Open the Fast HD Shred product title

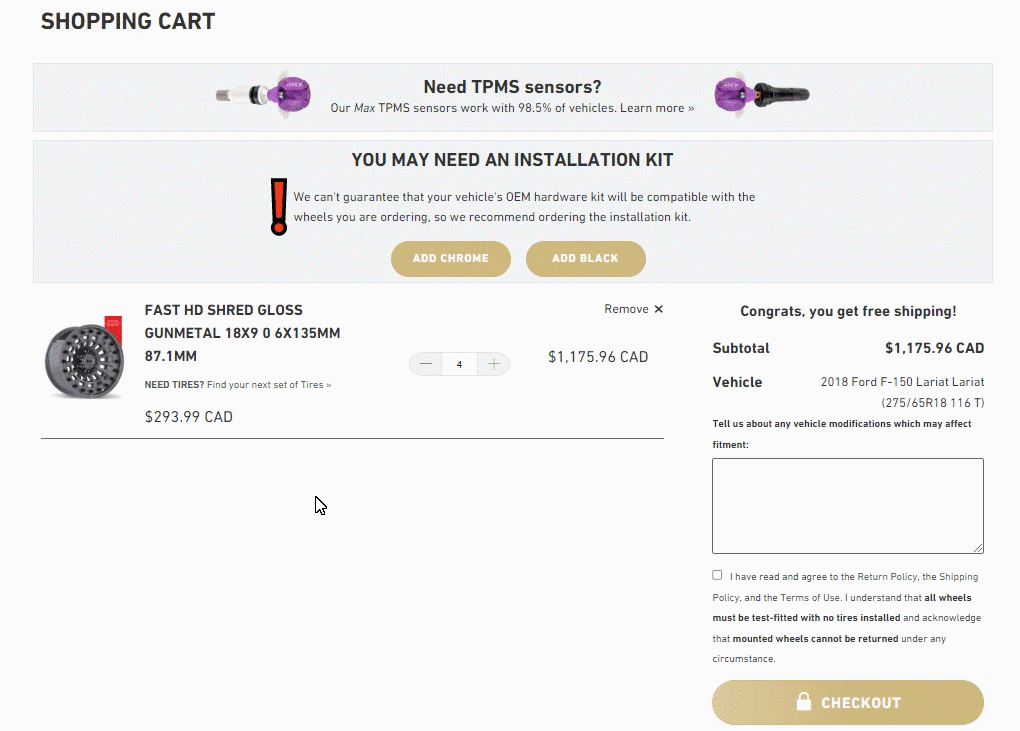point(242,332)
